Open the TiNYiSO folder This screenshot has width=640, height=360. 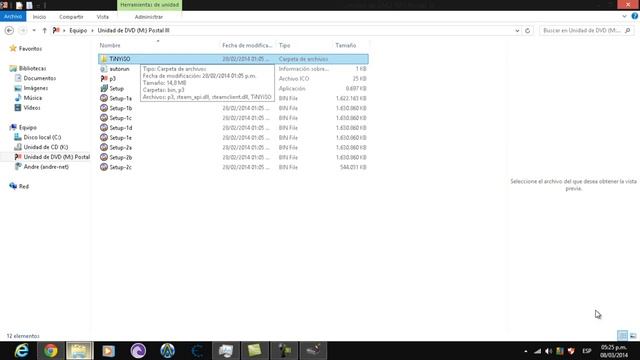233,59
